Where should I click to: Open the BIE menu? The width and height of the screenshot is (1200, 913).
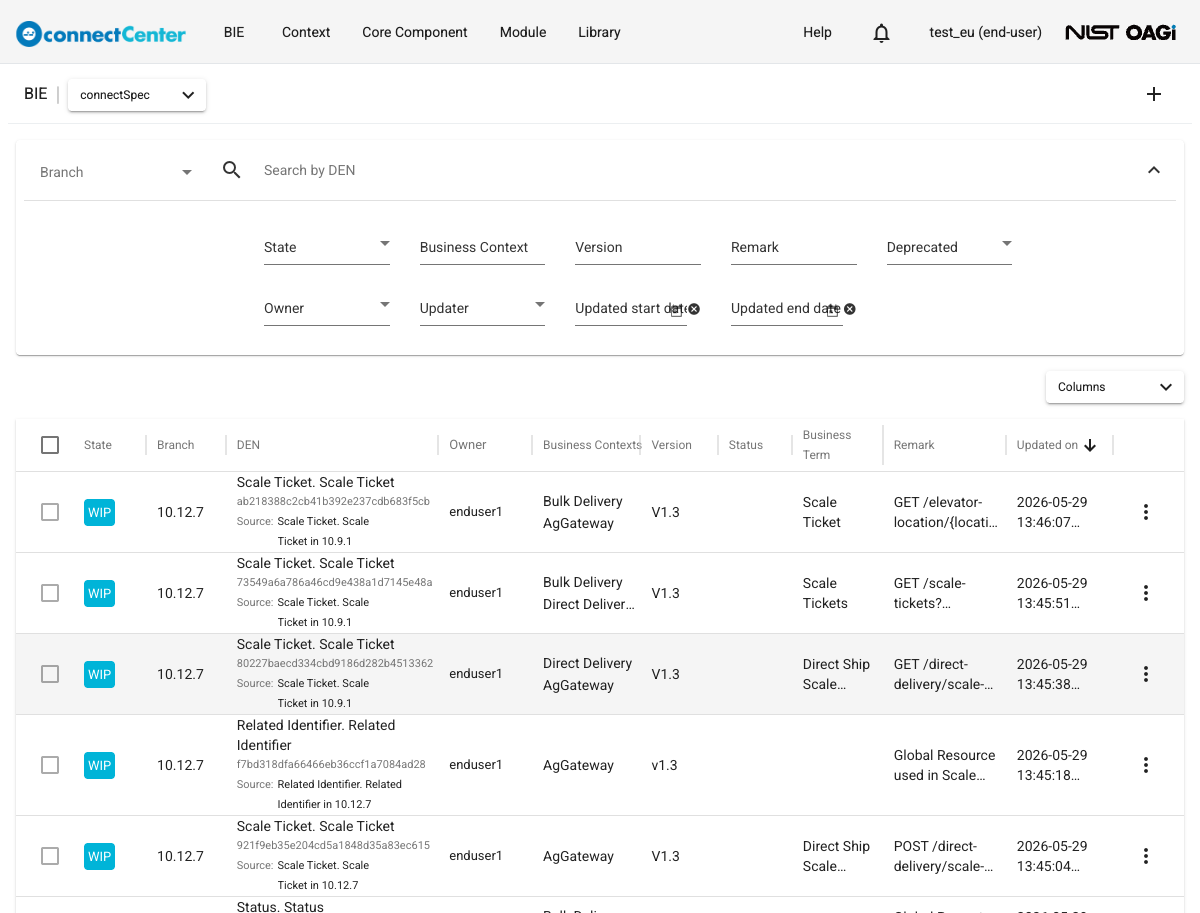point(234,32)
